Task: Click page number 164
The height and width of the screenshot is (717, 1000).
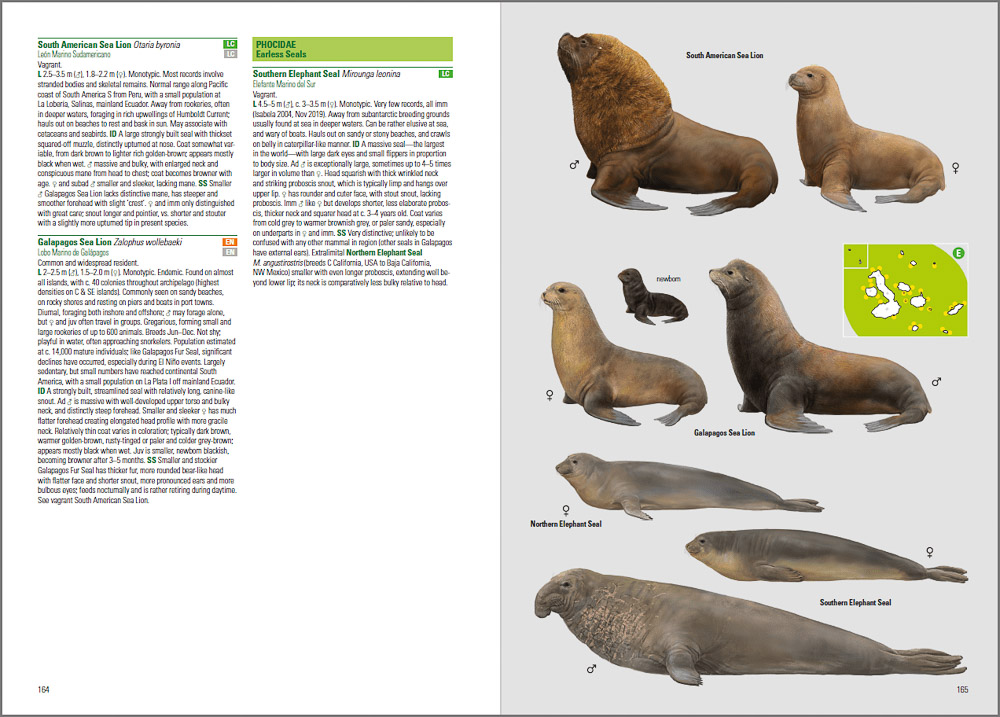Action: click(43, 690)
